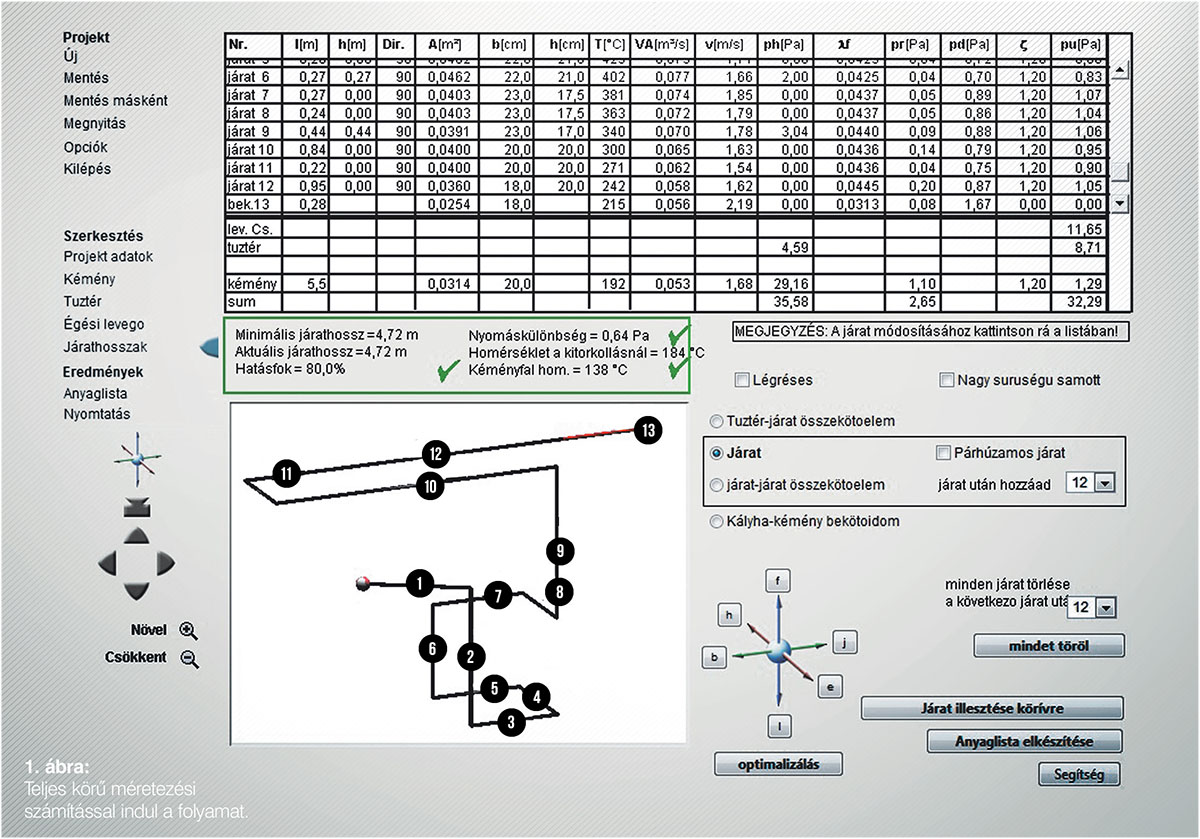The height and width of the screenshot is (839, 1200).
Task: Click the table scrollbar down arrow
Action: (1119, 202)
